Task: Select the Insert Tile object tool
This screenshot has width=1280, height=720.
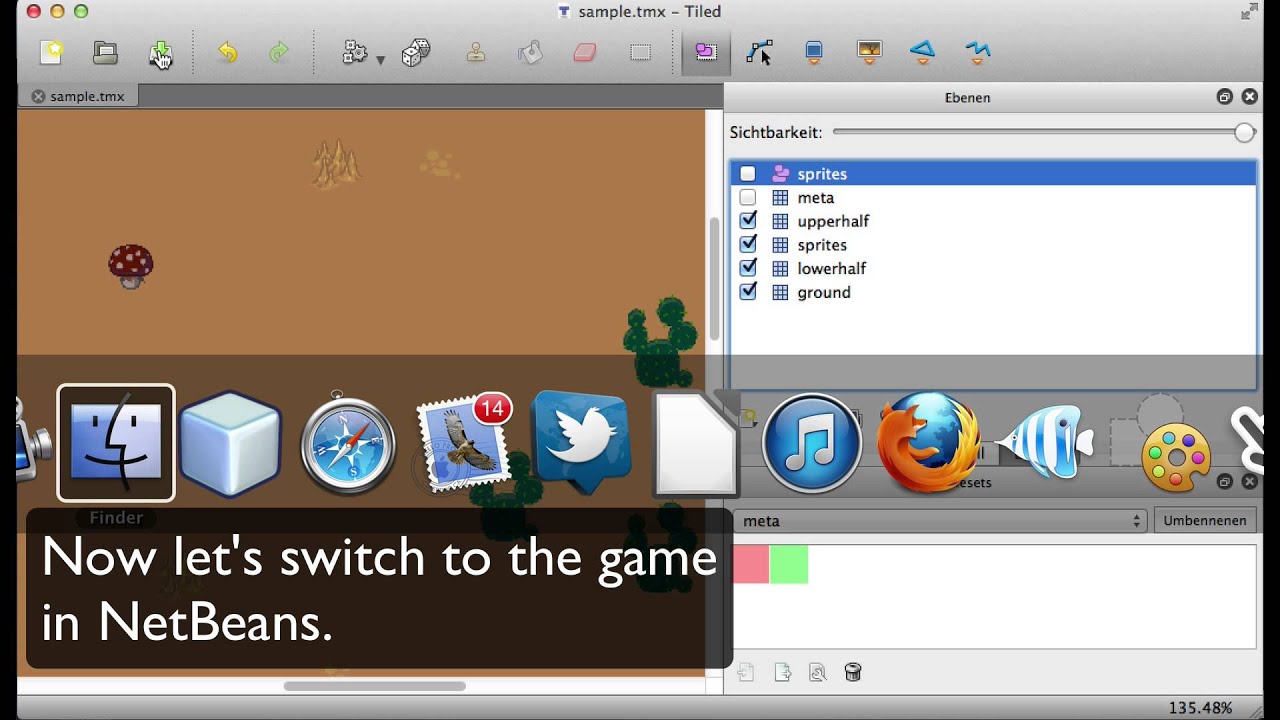Action: 870,52
